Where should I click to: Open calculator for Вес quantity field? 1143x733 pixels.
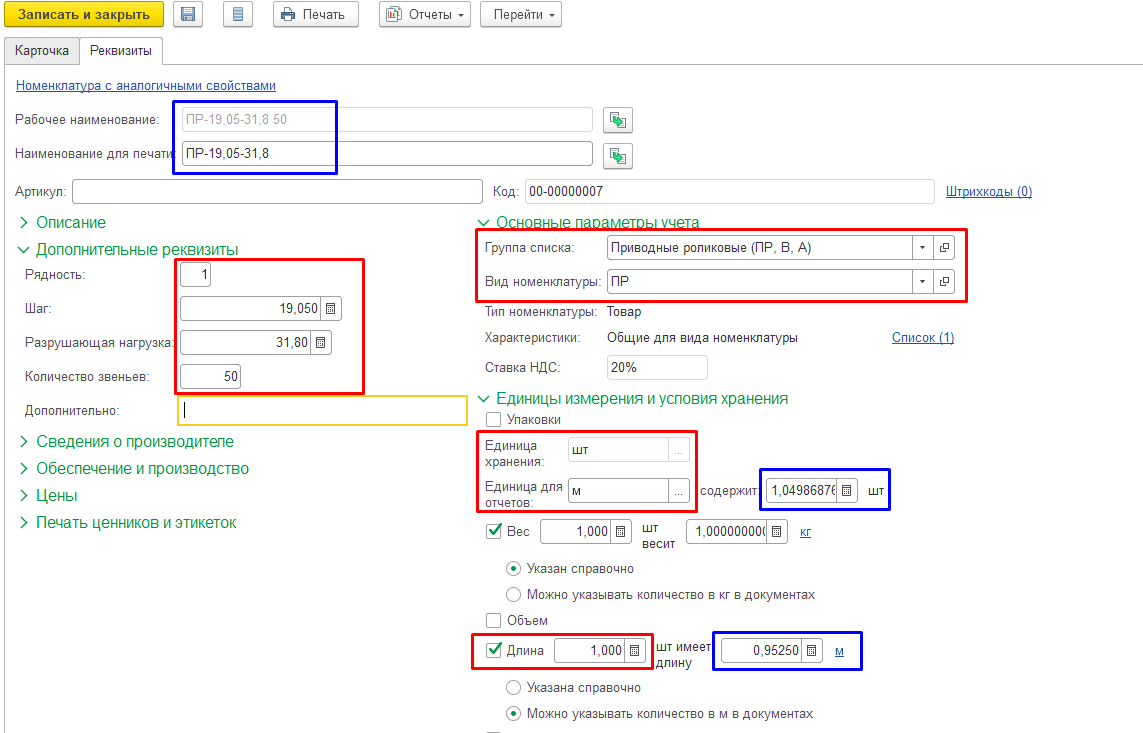(x=620, y=532)
